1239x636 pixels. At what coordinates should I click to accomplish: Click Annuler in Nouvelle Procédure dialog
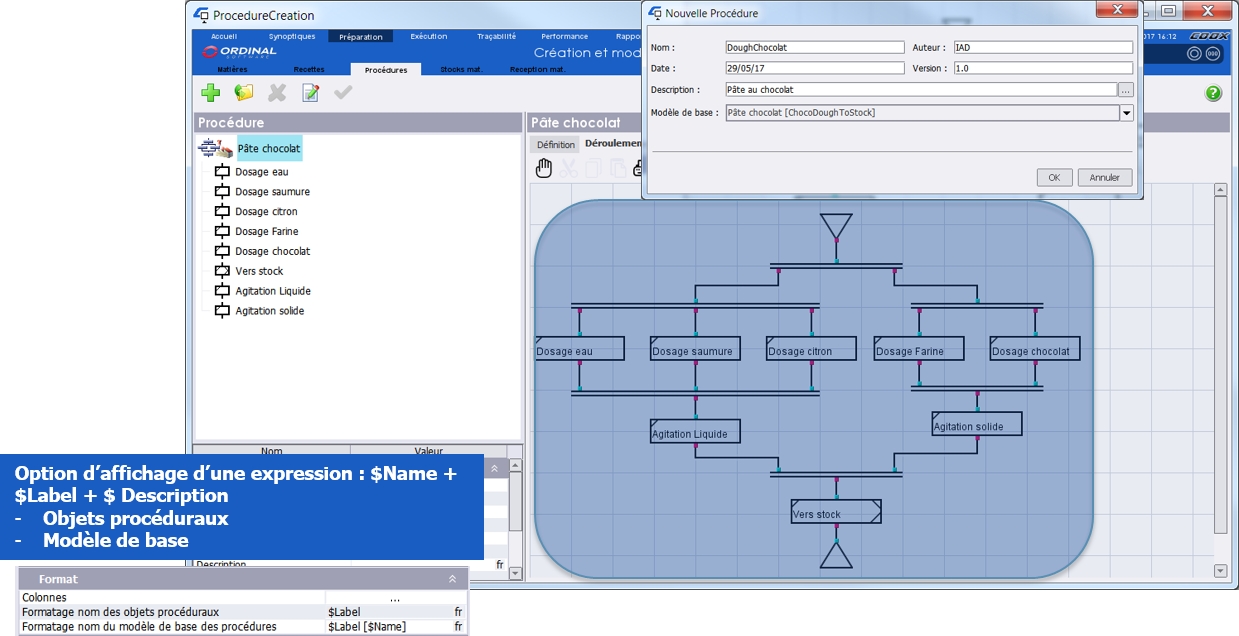1105,177
